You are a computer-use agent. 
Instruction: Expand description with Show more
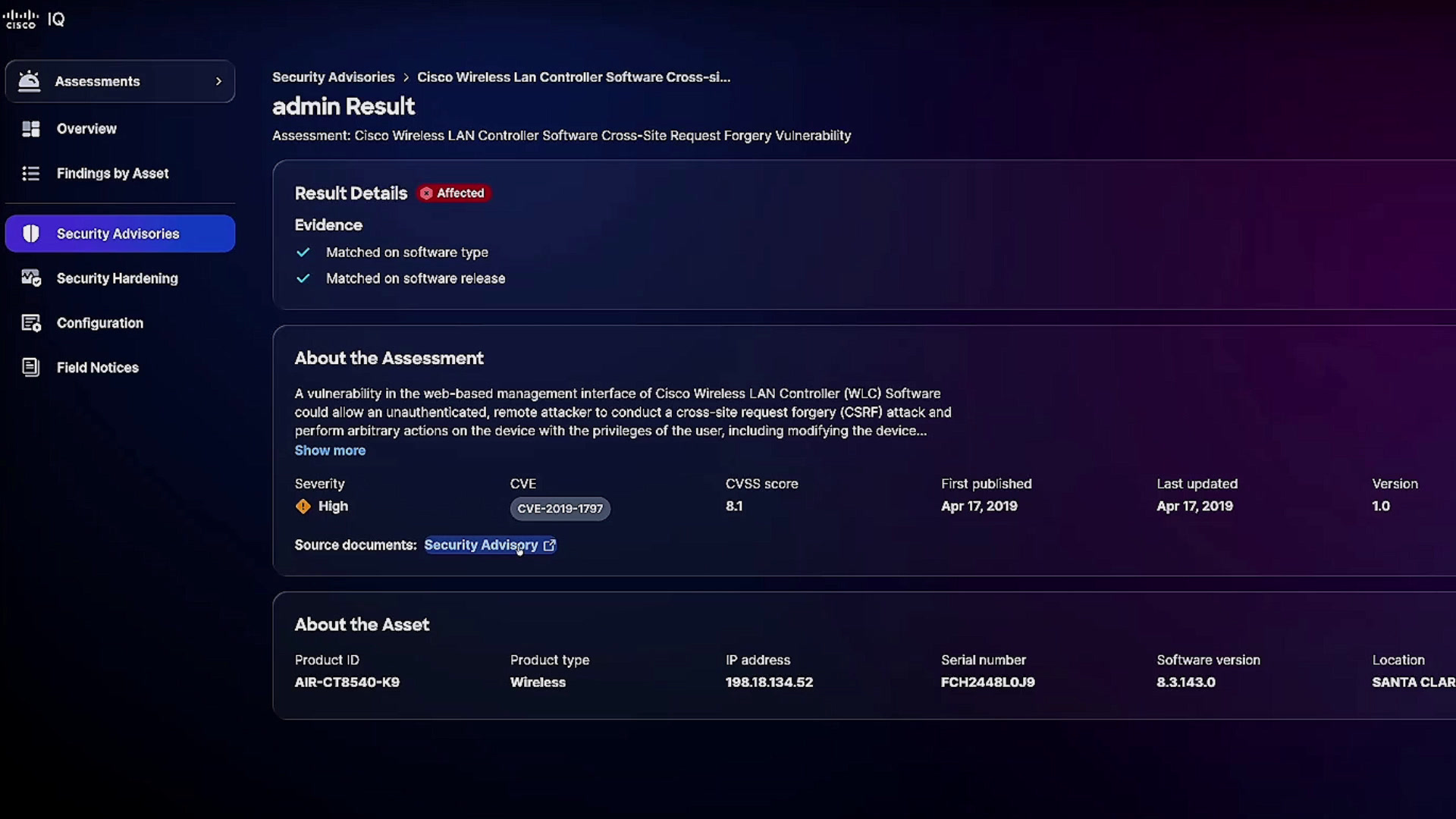(330, 450)
